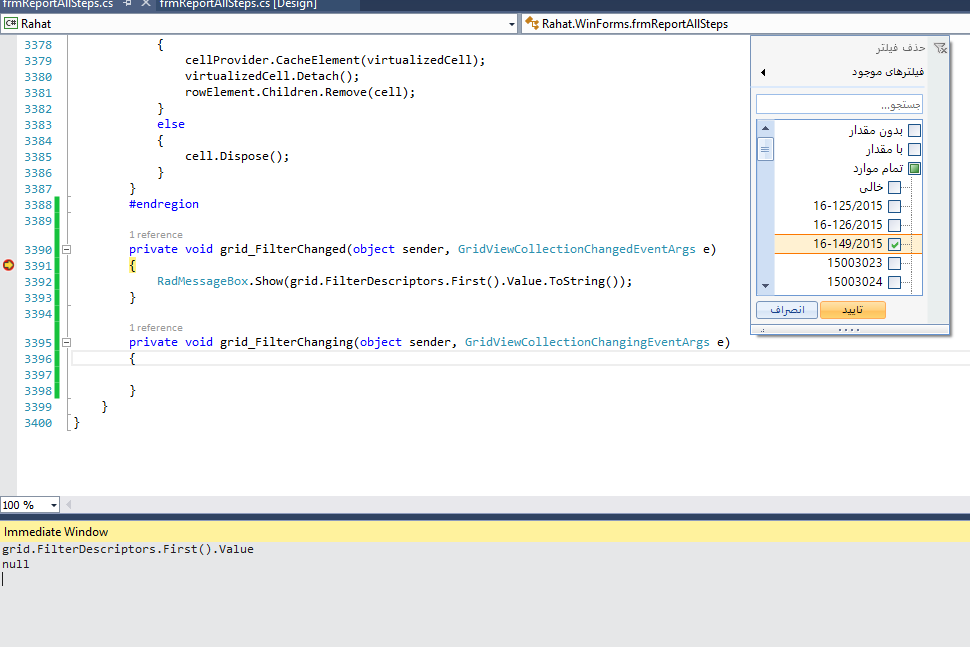970x647 pixels.
Task: Click GridViewCollectionChangingEventArgs on line 3395
Action: tap(587, 342)
